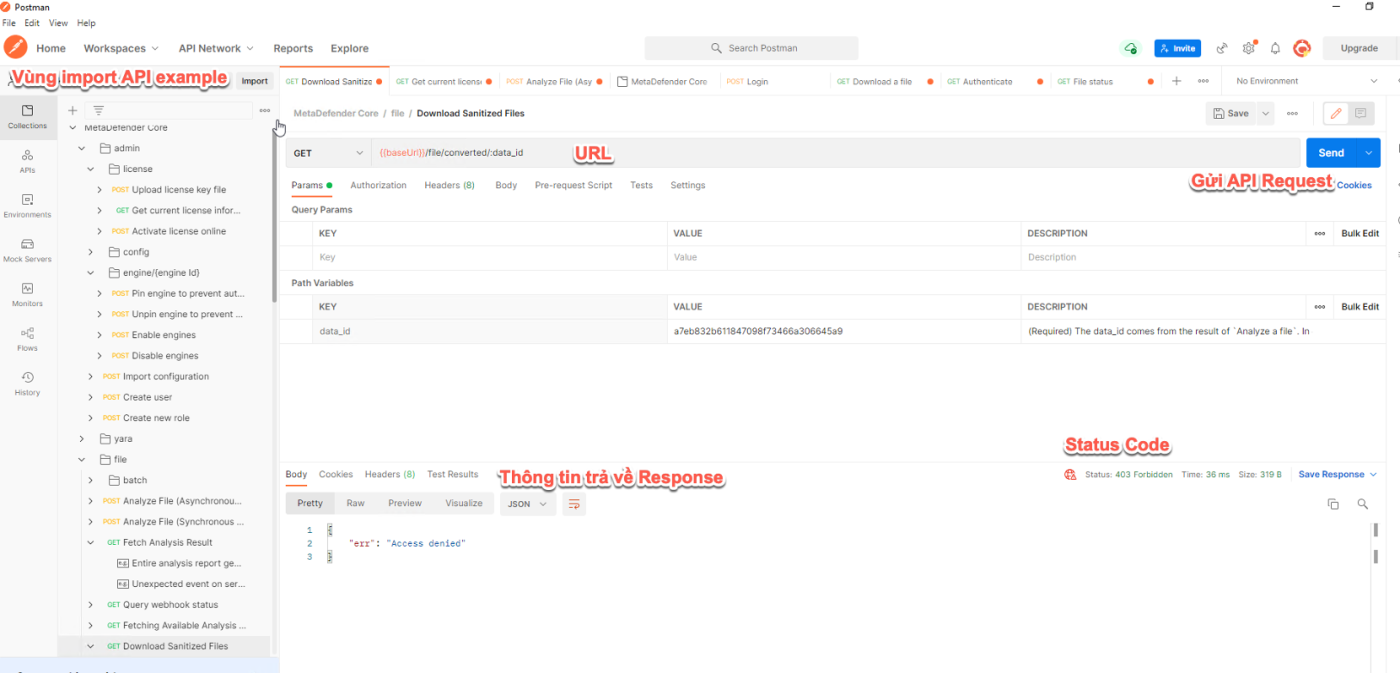Toggle word wrap in response body
Image resolution: width=1400 pixels, height=673 pixels.
pyautogui.click(x=574, y=504)
